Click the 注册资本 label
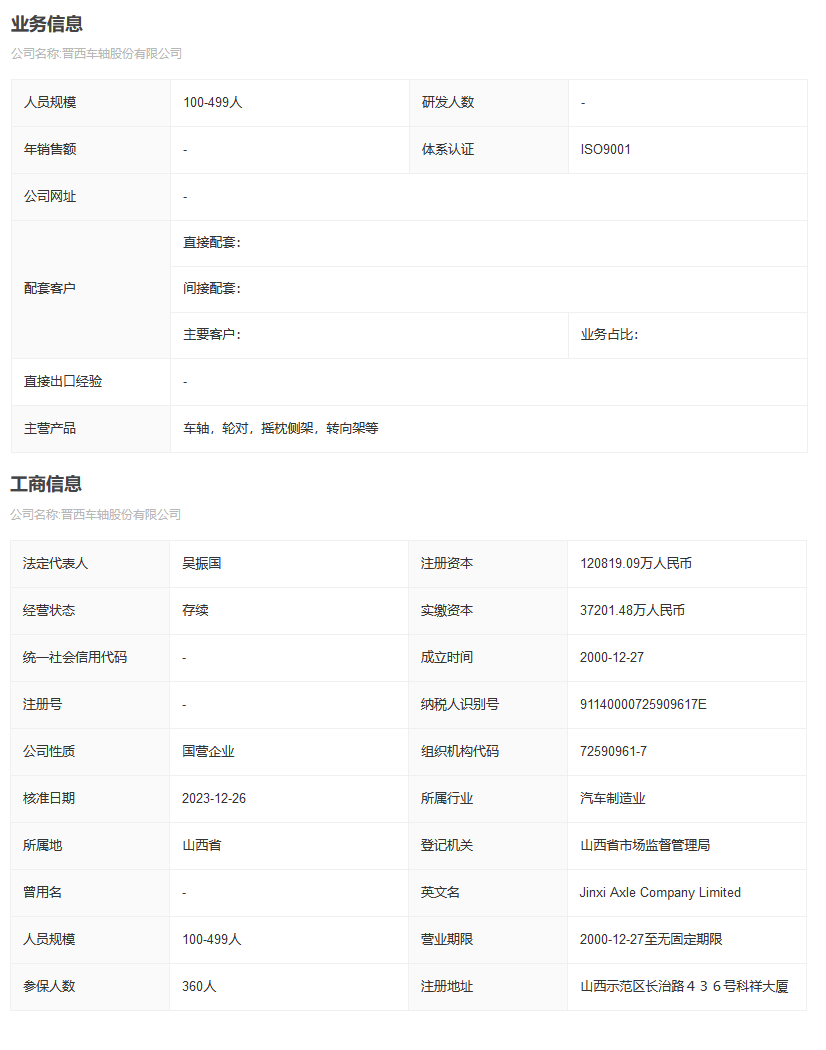The image size is (826, 1050). tap(447, 564)
